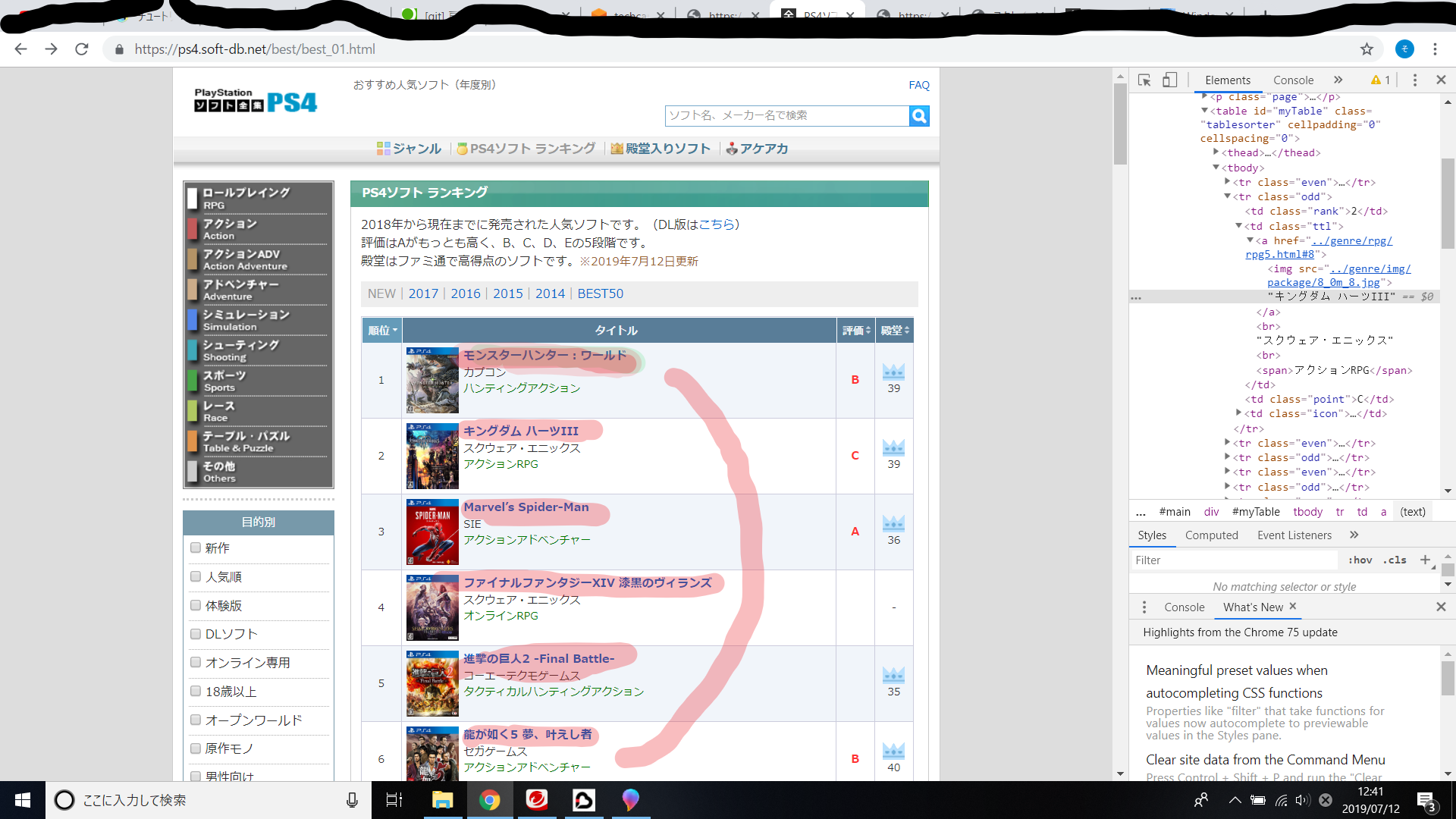Close the bottom DevTools drawer
Screen dimensions: 1456x819
(1441, 607)
